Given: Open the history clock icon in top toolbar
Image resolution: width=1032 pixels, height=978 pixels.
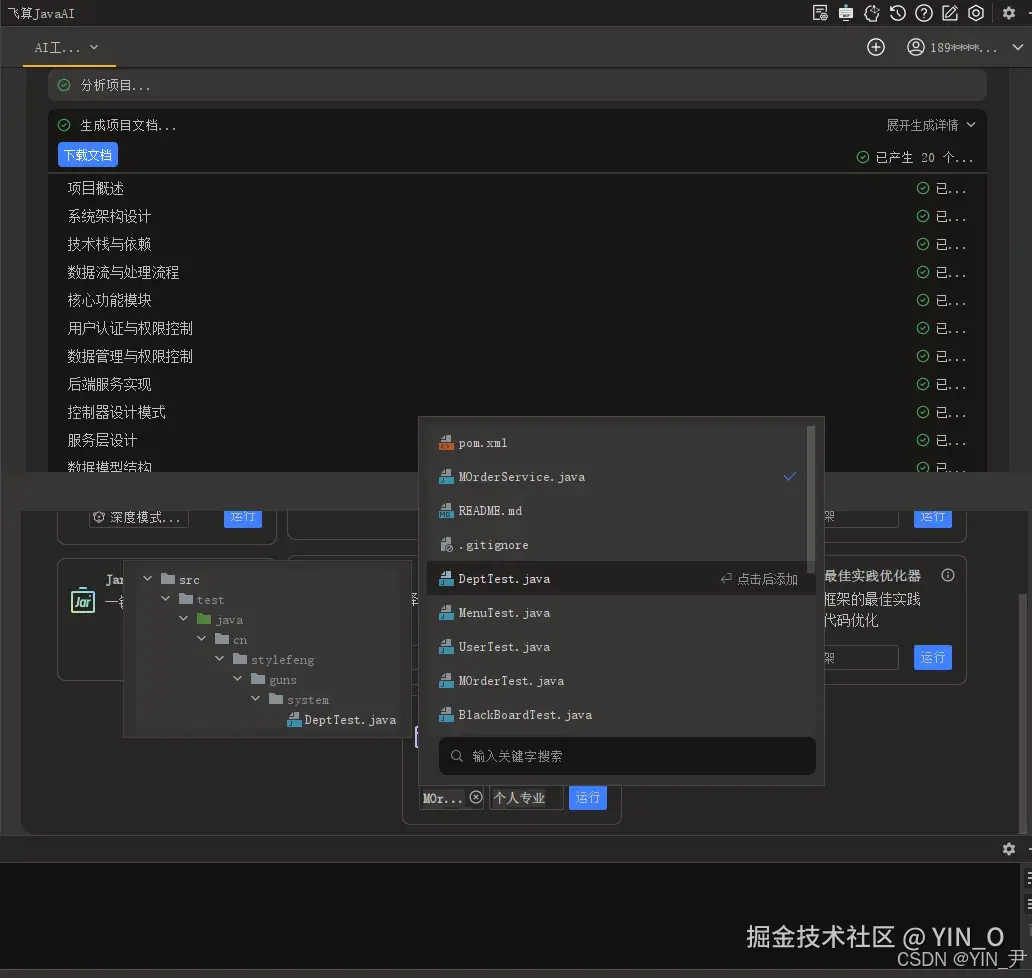Looking at the screenshot, I should (x=897, y=13).
